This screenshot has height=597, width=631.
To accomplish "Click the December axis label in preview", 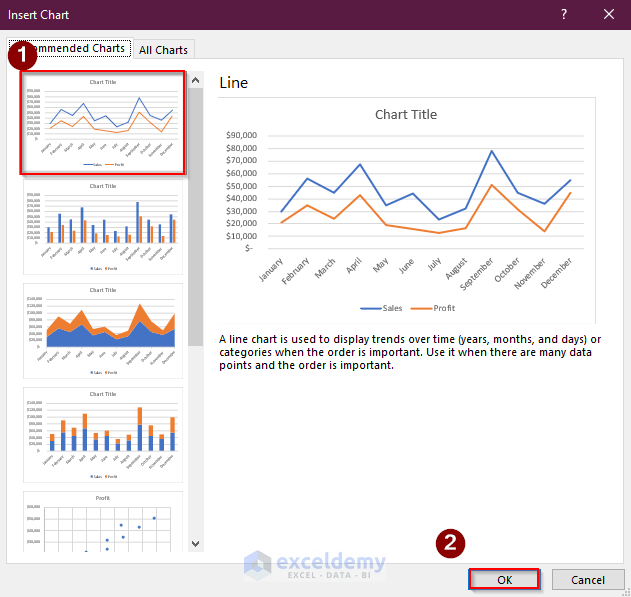I will tap(556, 273).
